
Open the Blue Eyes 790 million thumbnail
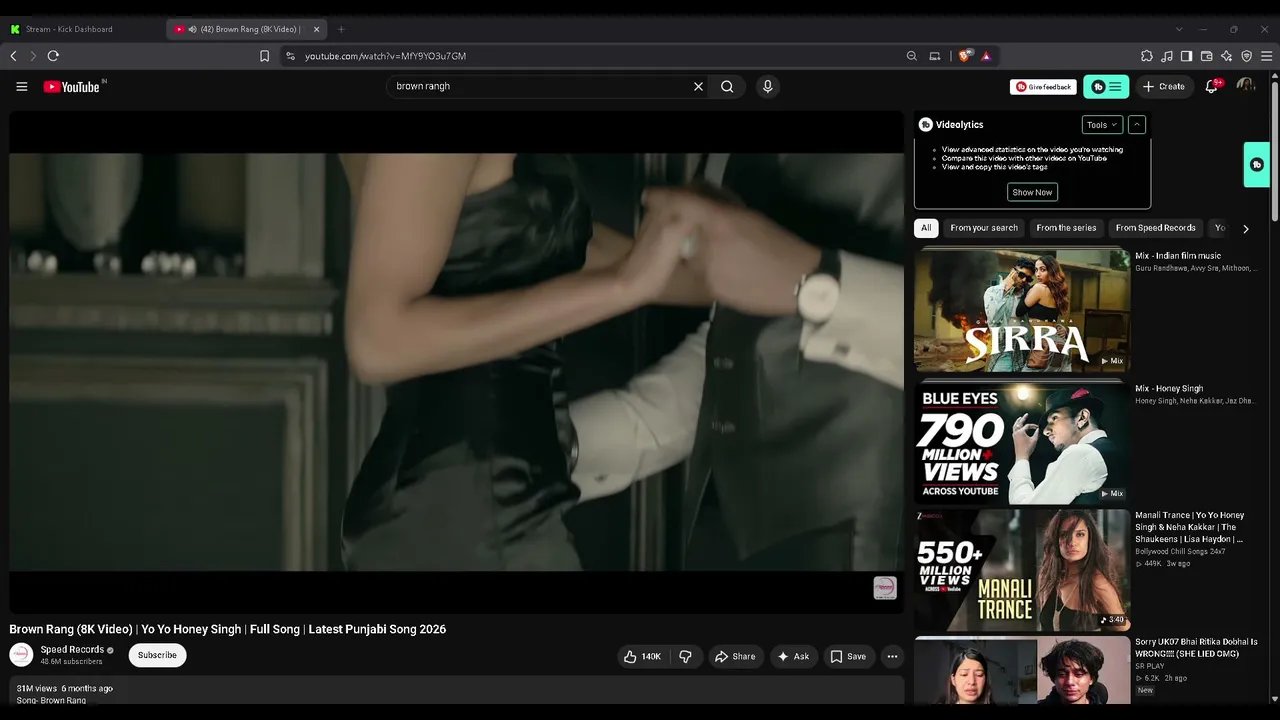[x=1022, y=442]
